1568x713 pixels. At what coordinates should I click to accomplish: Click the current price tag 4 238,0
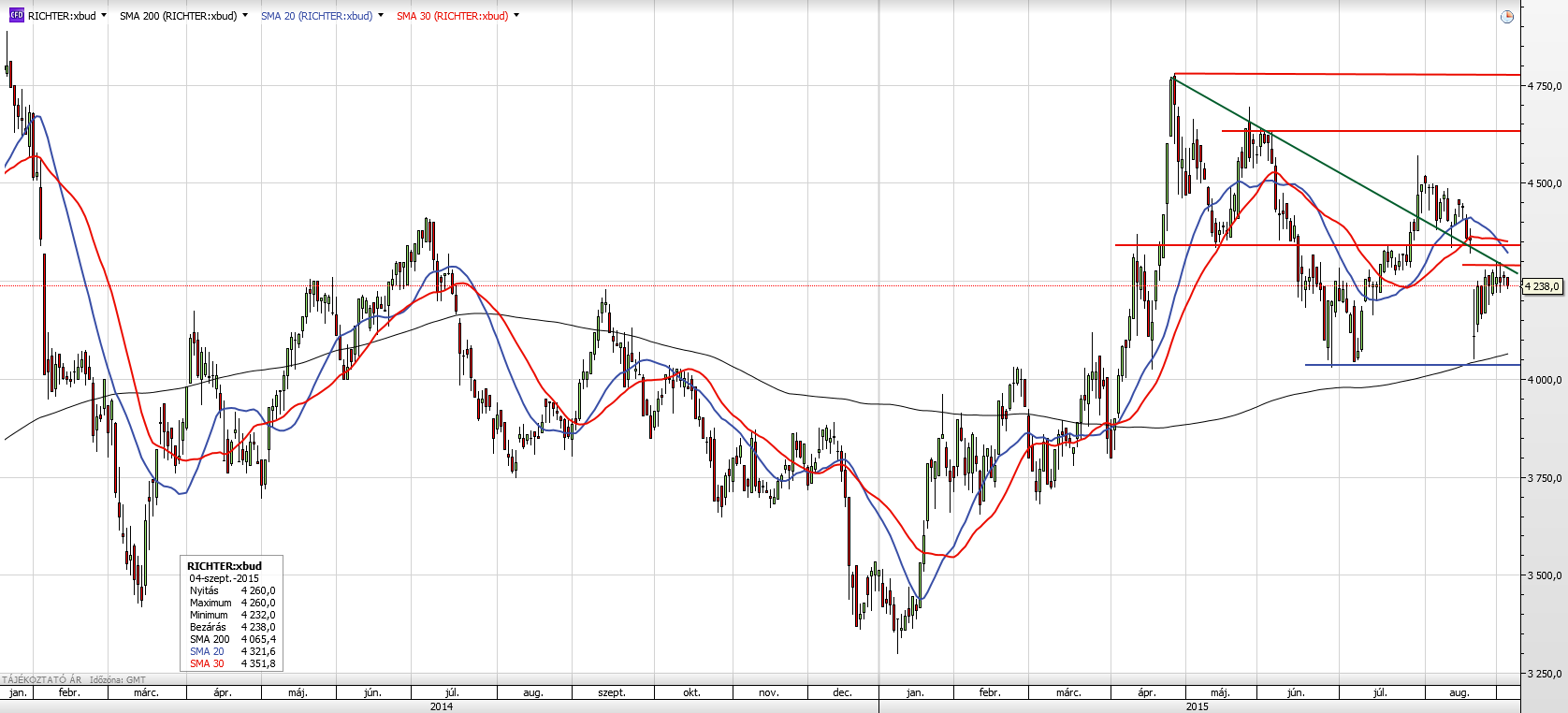[x=1543, y=286]
